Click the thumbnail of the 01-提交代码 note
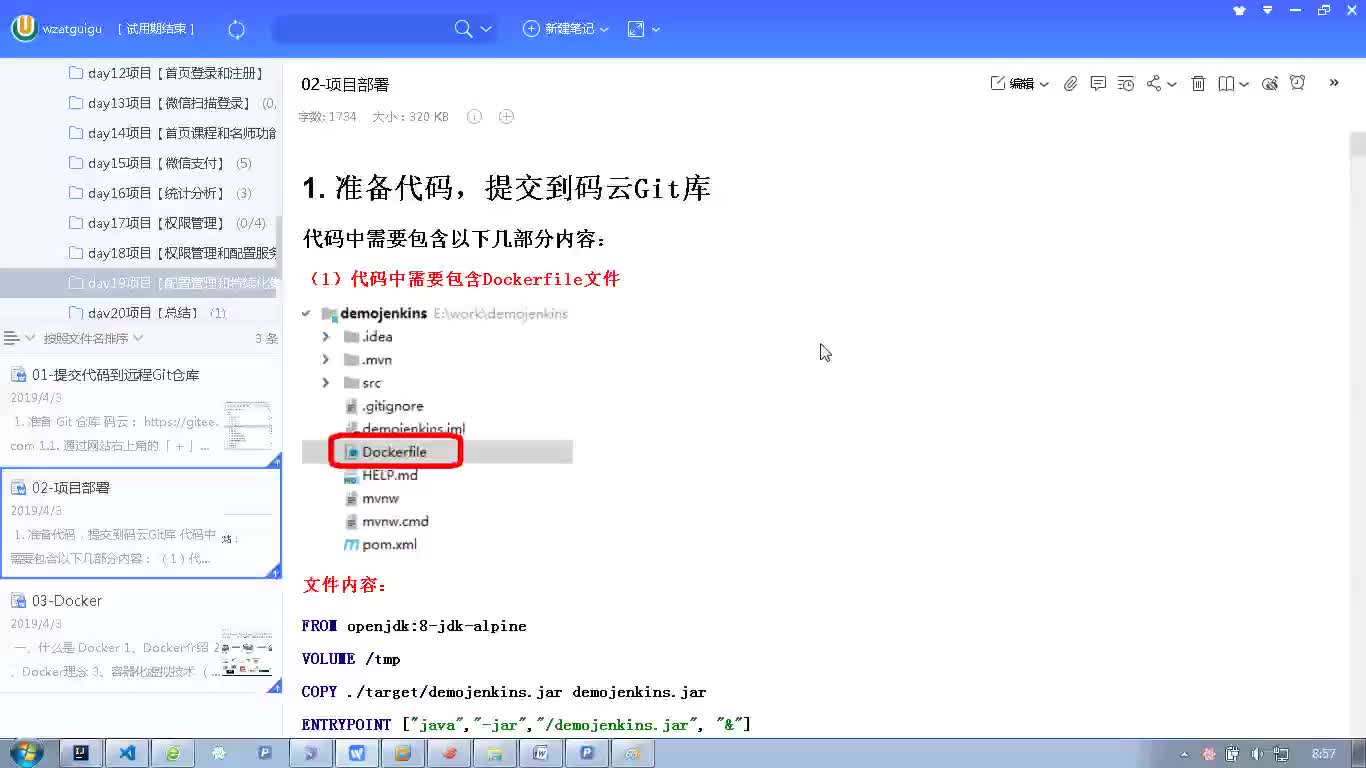 (x=247, y=425)
